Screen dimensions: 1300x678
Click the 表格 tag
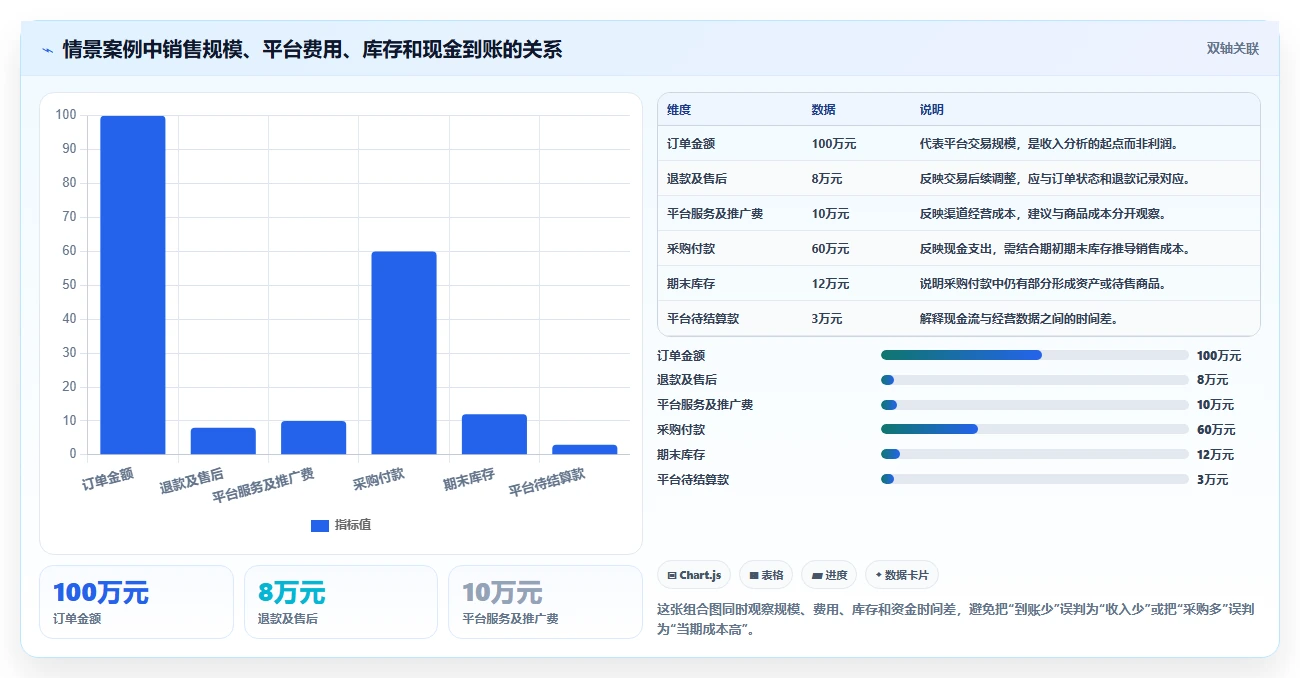click(x=766, y=575)
